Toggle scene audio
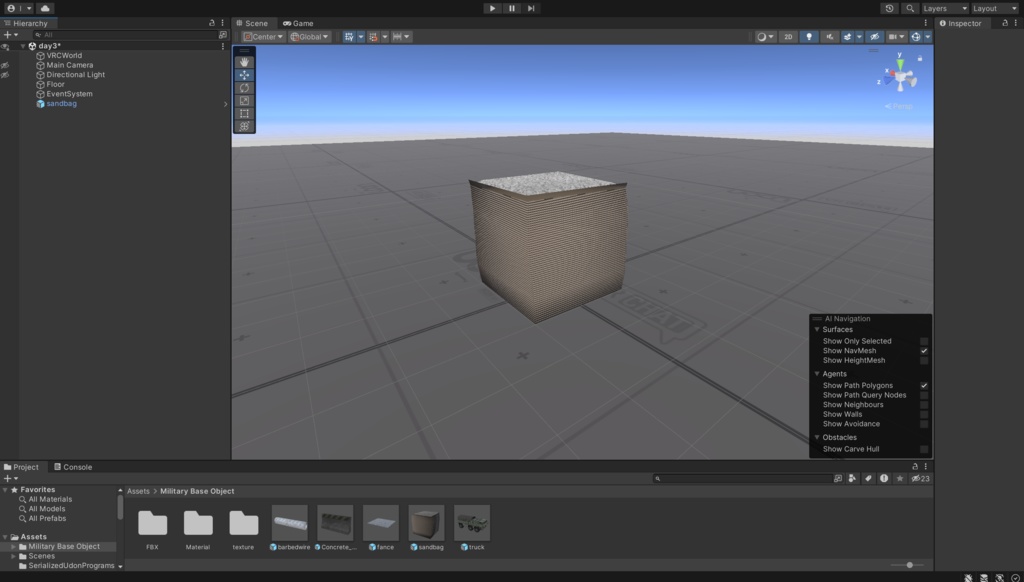 [829, 37]
